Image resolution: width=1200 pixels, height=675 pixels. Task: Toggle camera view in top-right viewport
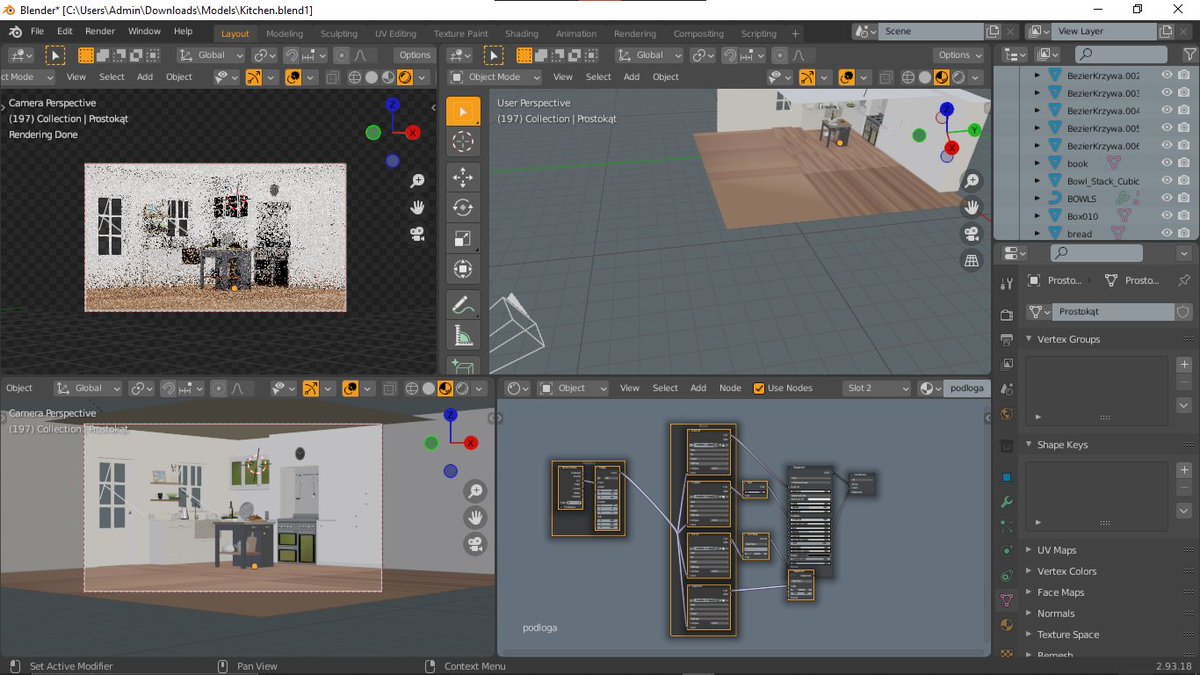[x=970, y=234]
